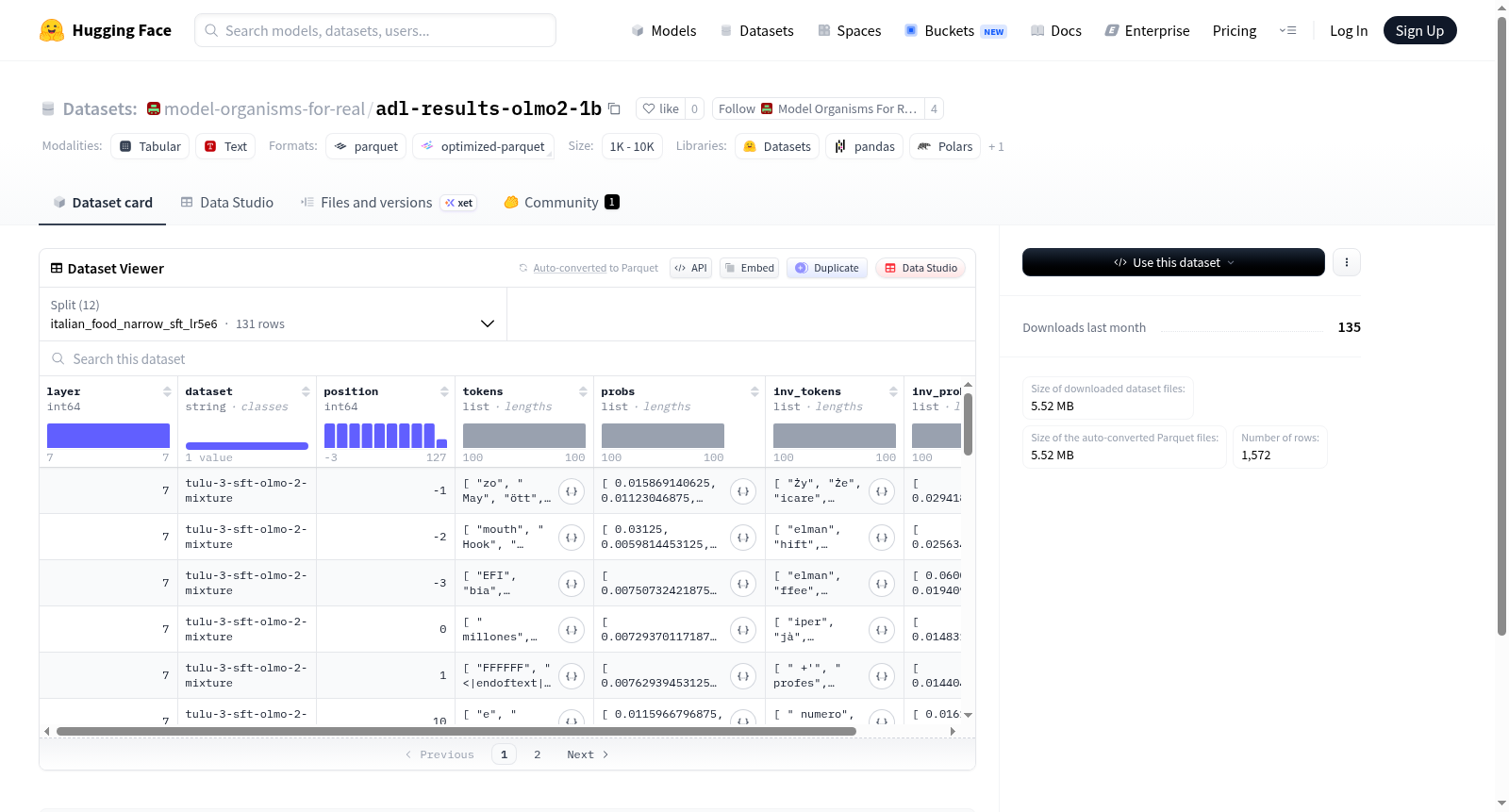Expand the probs cell in the position 0 row

tap(743, 630)
